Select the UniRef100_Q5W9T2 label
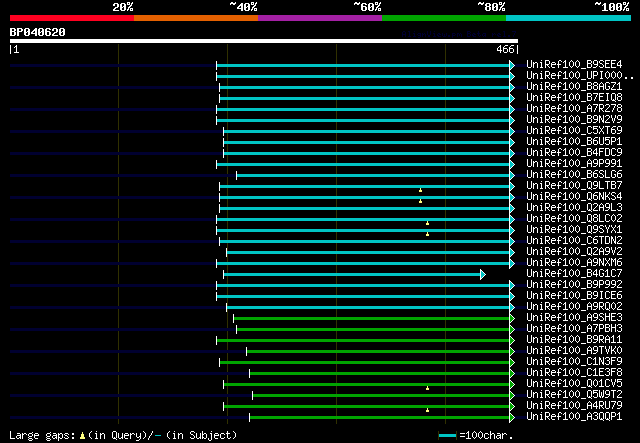The width and height of the screenshot is (640, 443). [x=574, y=395]
